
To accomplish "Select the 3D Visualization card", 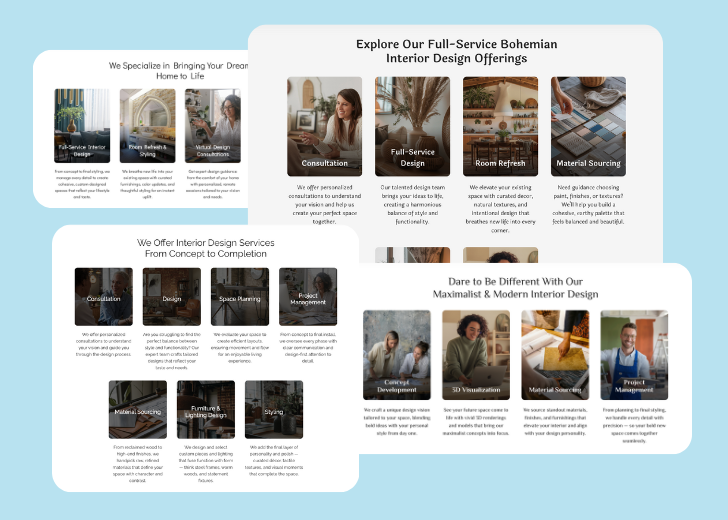I will tap(476, 355).
